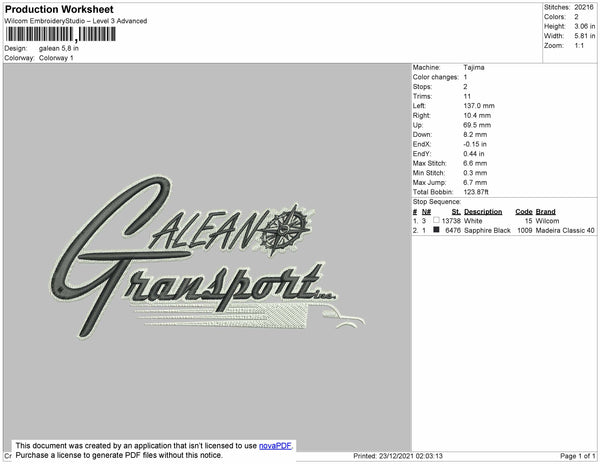This screenshot has width=600, height=464.
Task: Select thread code '1009'
Action: [525, 231]
